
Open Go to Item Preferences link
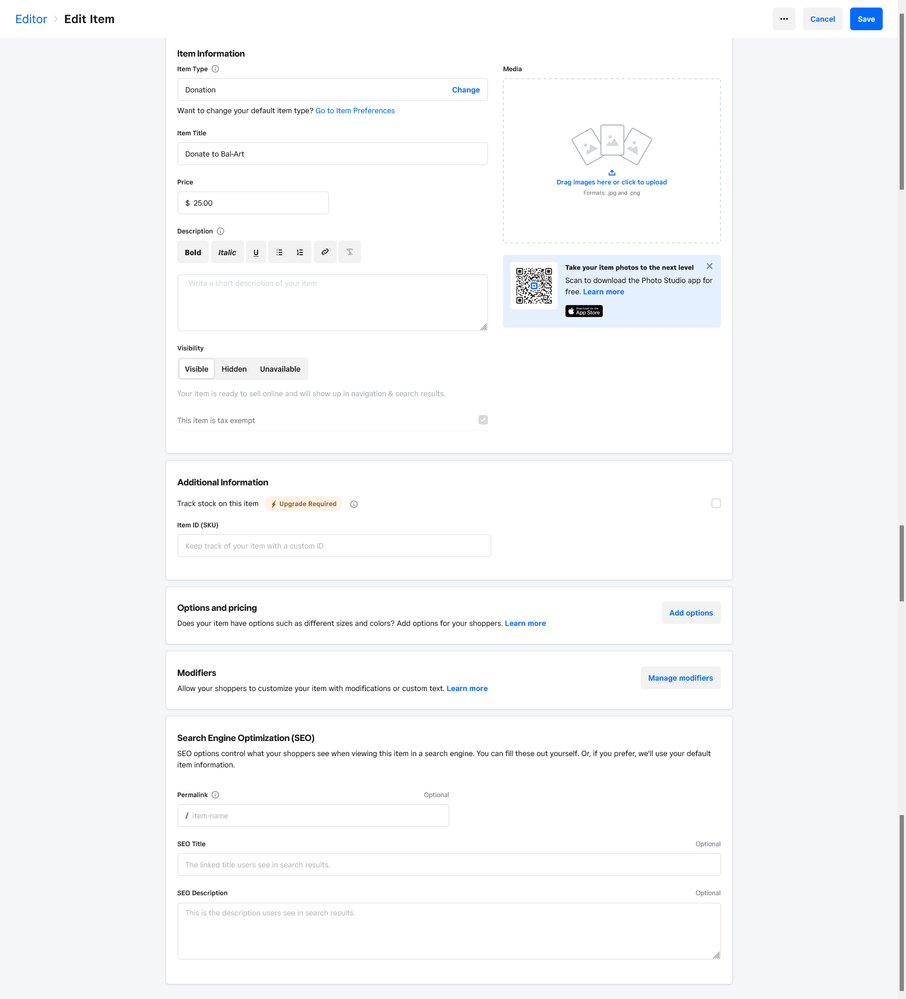click(x=355, y=111)
